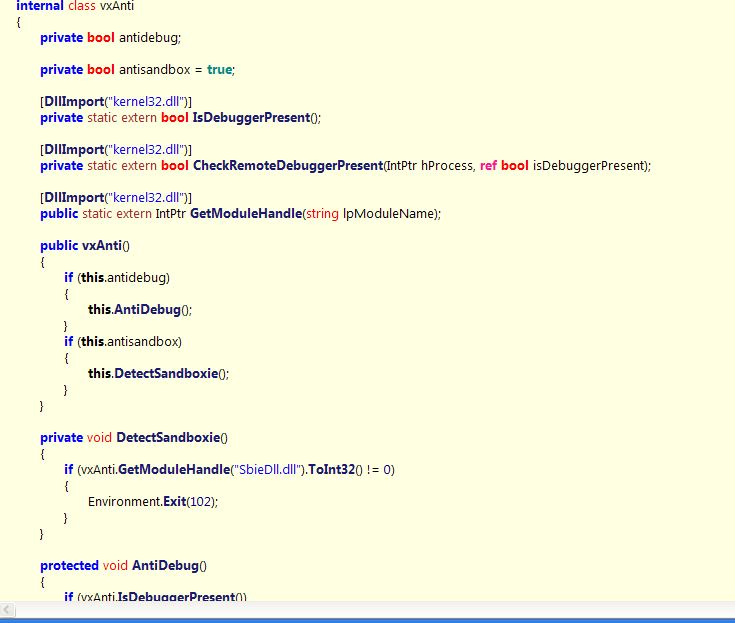Click the antidebug field in private bool declaration
The height and width of the screenshot is (623, 735).
point(148,38)
